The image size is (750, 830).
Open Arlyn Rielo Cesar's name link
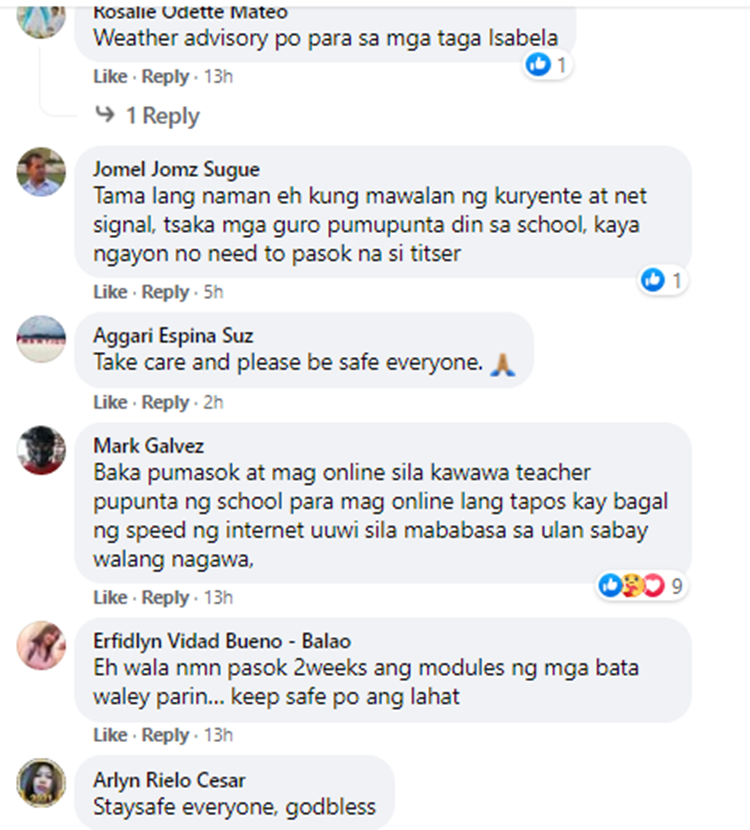click(169, 780)
